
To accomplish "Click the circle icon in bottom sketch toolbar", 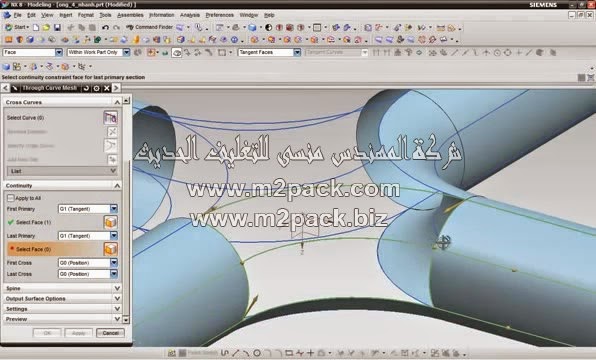I will pyautogui.click(x=257, y=353).
